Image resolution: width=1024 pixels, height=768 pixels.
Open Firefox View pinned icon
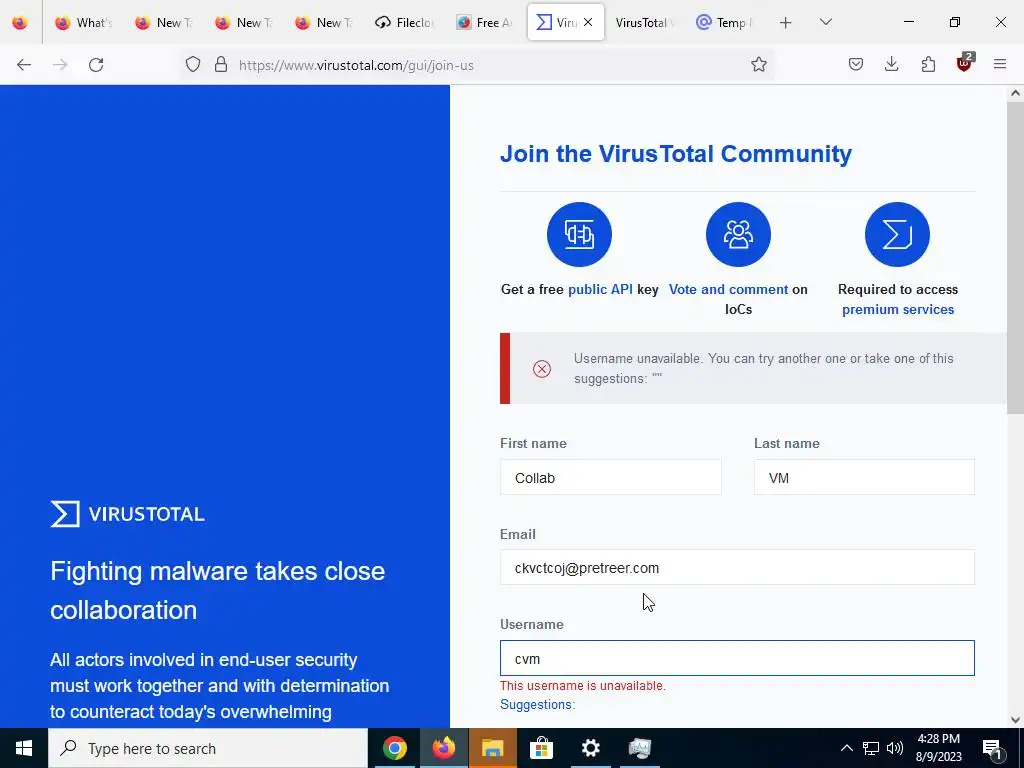[20, 23]
